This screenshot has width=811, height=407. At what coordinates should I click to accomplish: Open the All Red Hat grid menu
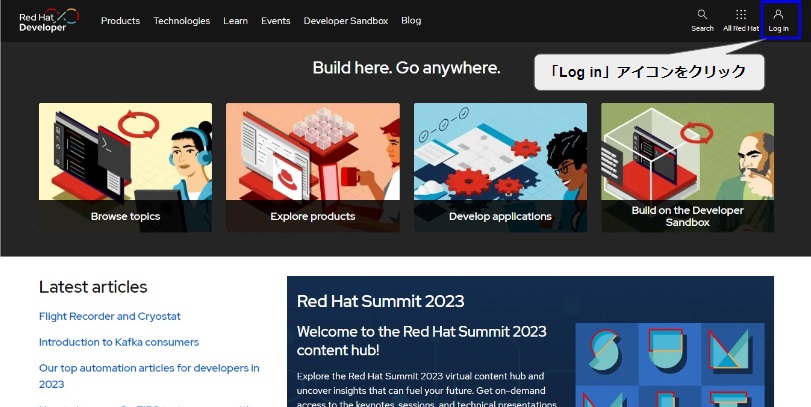[741, 21]
